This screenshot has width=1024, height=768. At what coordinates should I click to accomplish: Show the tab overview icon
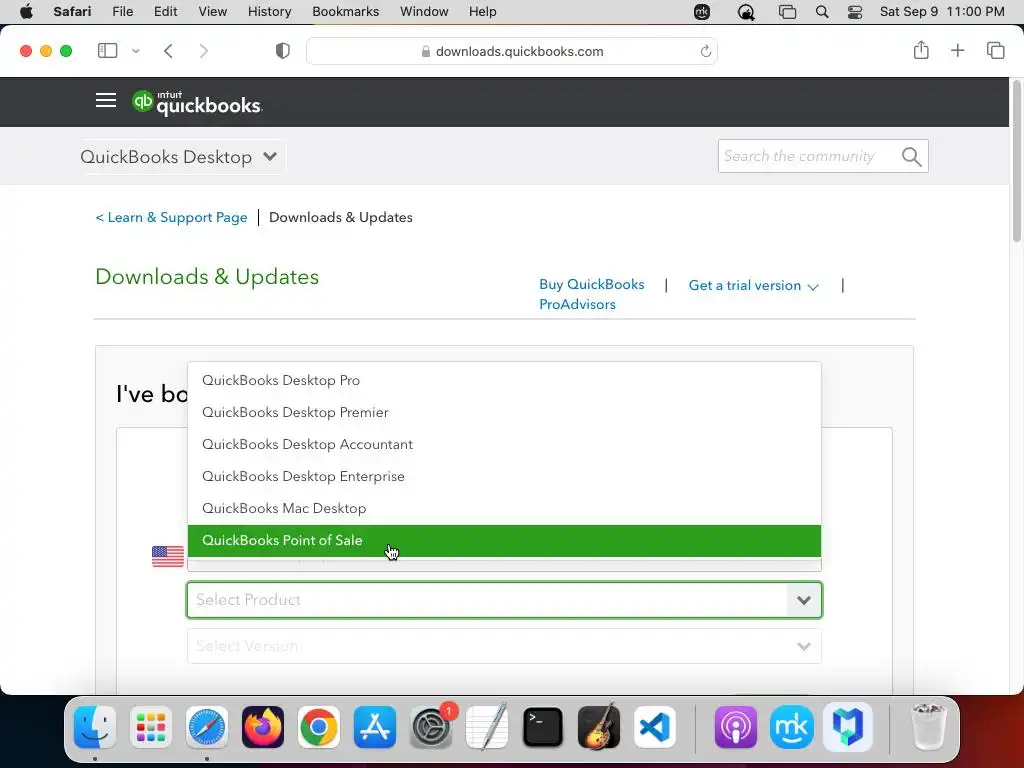pos(995,50)
